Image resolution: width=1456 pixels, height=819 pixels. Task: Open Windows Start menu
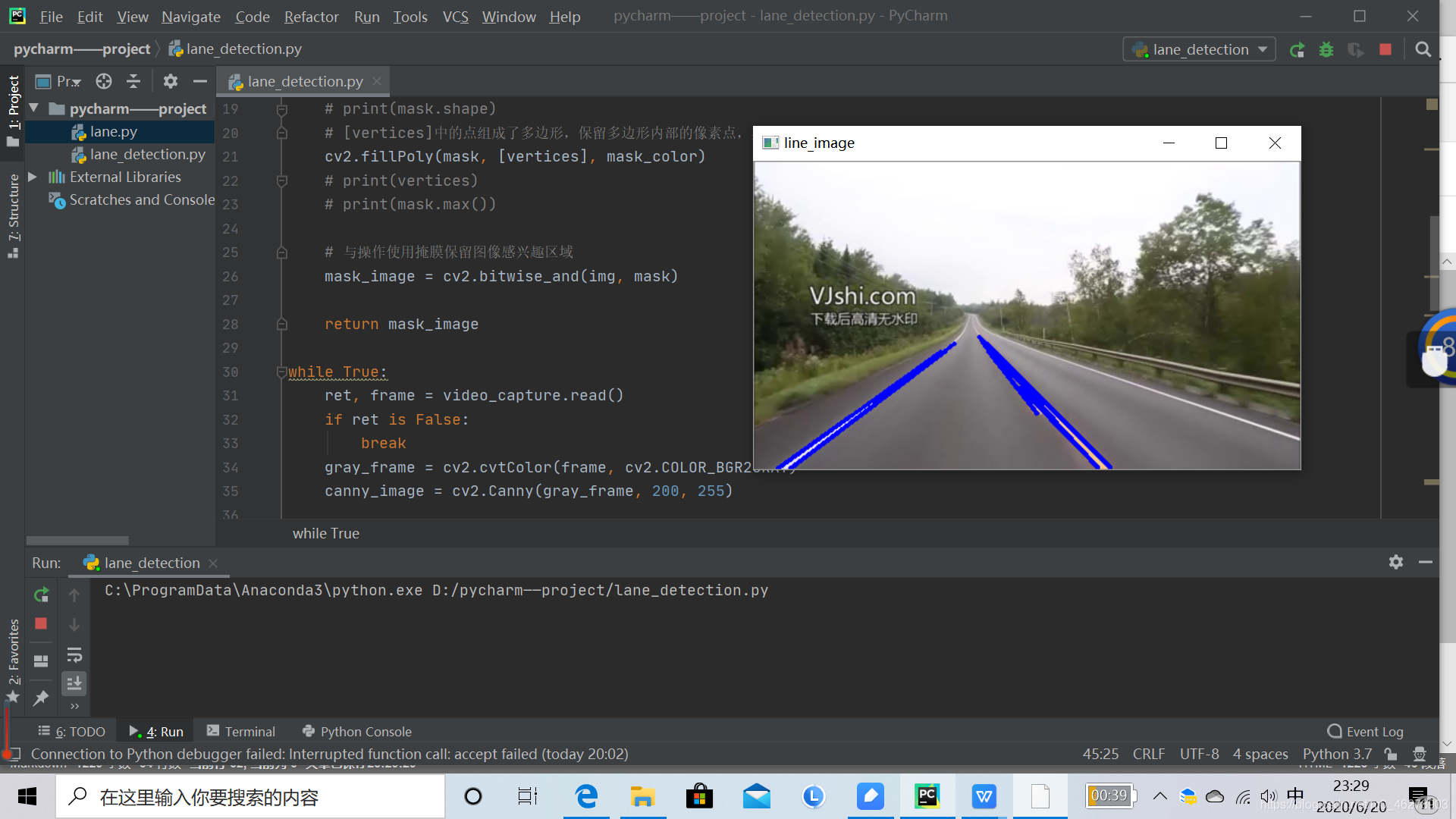click(x=27, y=796)
